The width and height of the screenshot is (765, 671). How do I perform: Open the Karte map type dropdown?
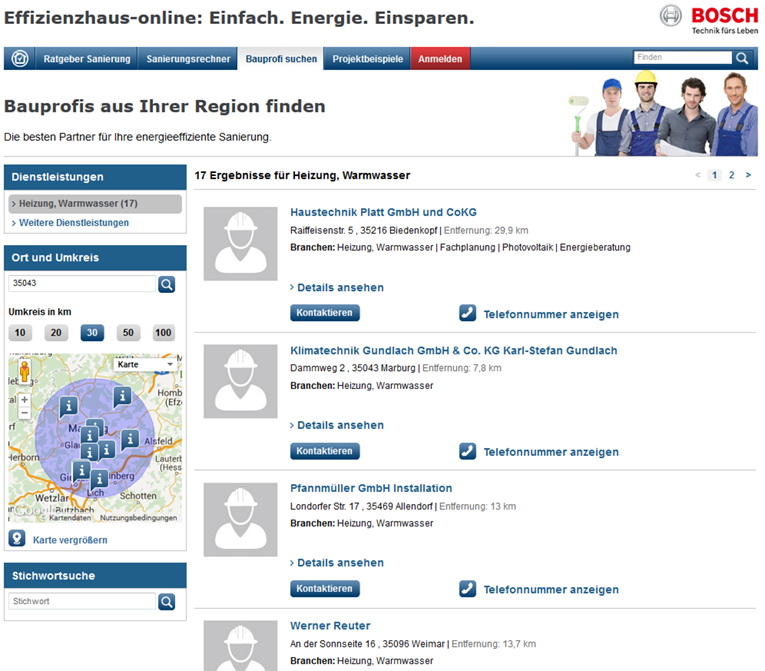click(x=145, y=365)
